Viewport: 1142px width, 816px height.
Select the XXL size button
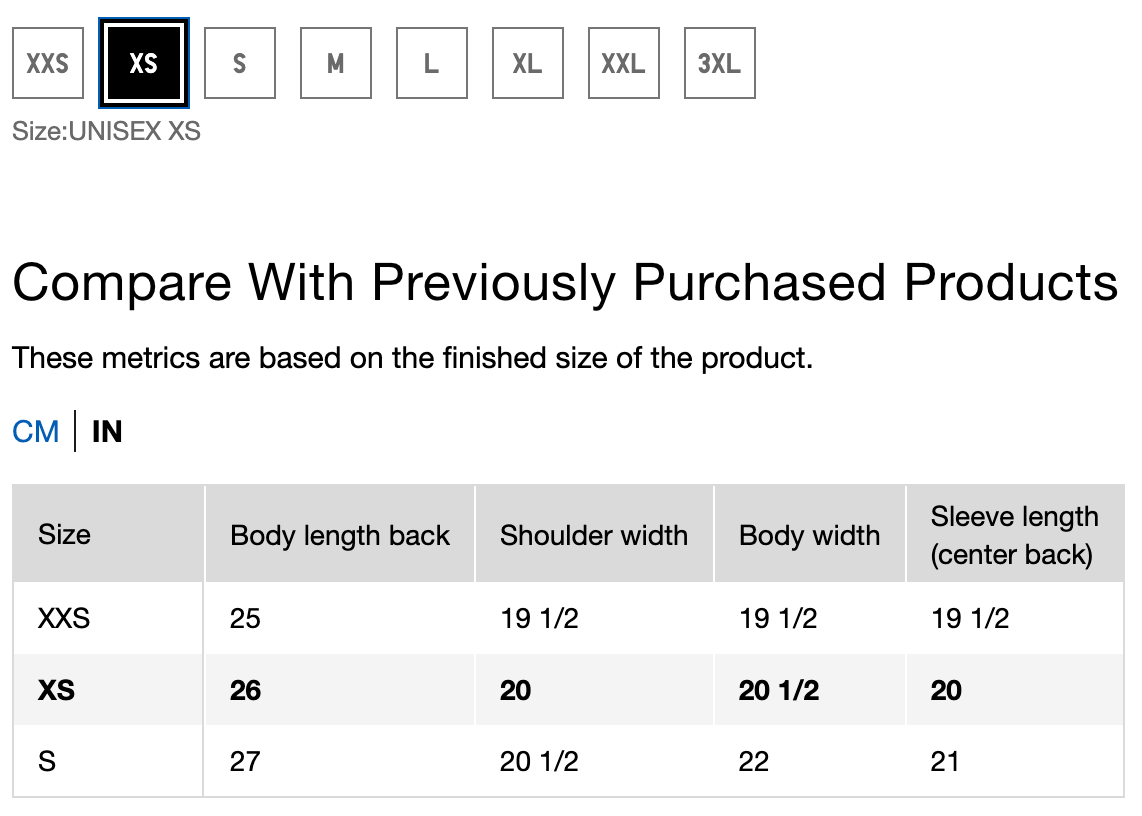(624, 63)
